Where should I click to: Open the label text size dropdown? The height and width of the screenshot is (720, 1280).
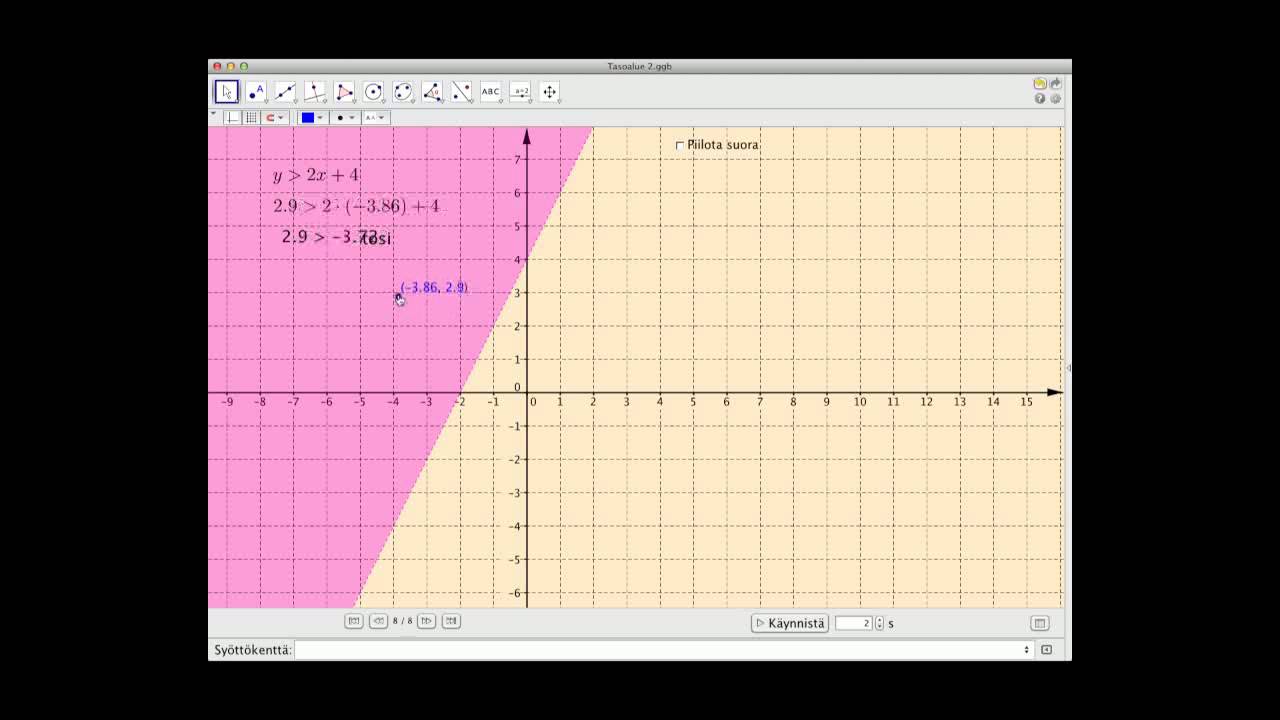(x=375, y=118)
